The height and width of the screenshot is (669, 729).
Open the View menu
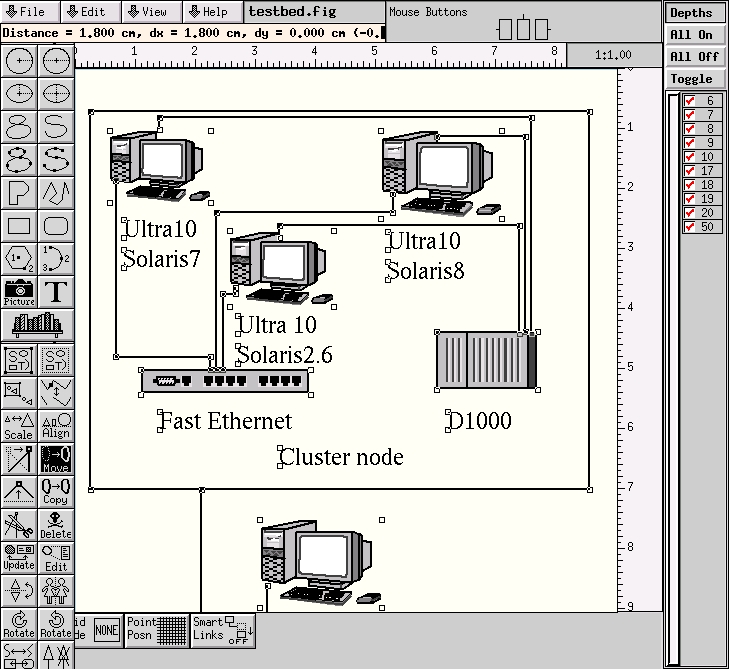[x=152, y=12]
